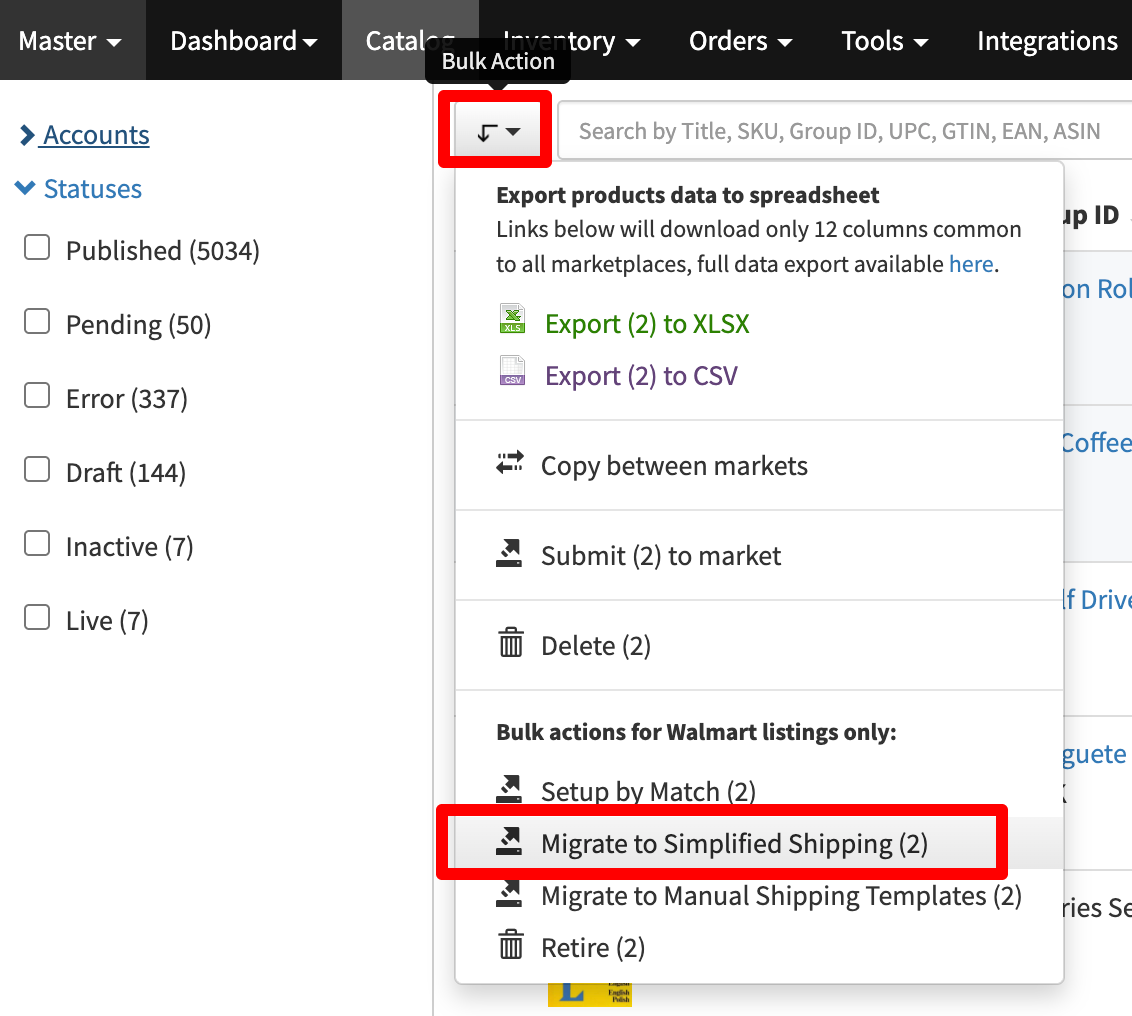Viewport: 1132px width, 1016px height.
Task: Toggle the Draft status filter checkbox
Action: (x=37, y=470)
